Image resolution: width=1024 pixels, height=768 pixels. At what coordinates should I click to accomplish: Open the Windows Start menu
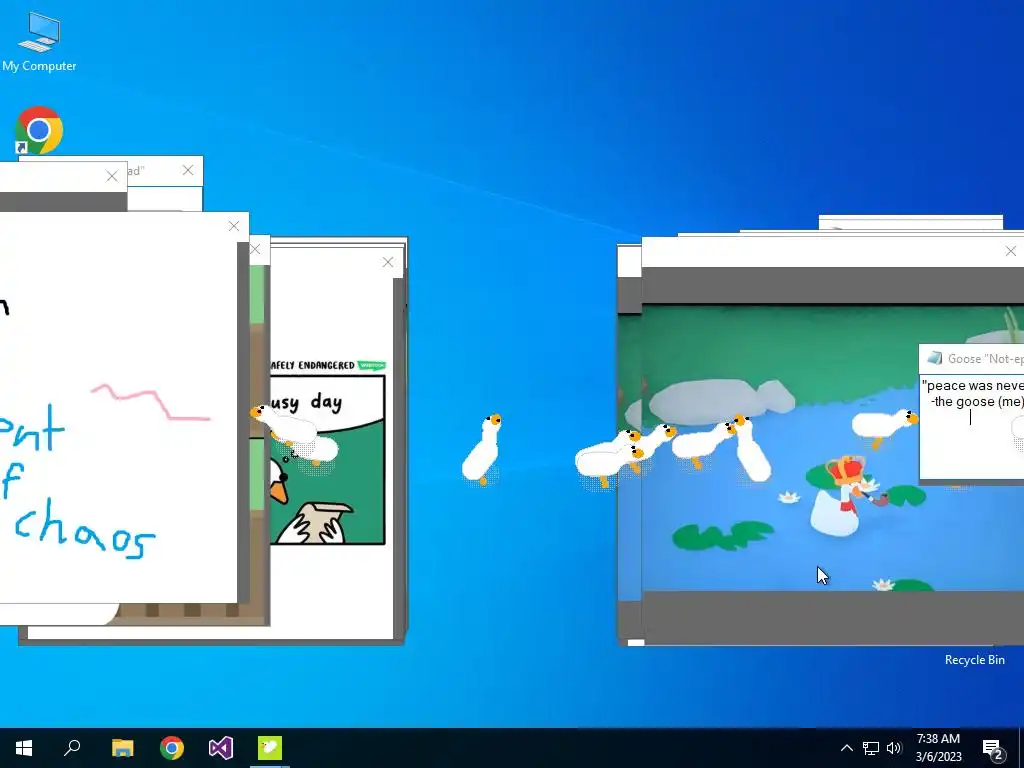point(24,748)
